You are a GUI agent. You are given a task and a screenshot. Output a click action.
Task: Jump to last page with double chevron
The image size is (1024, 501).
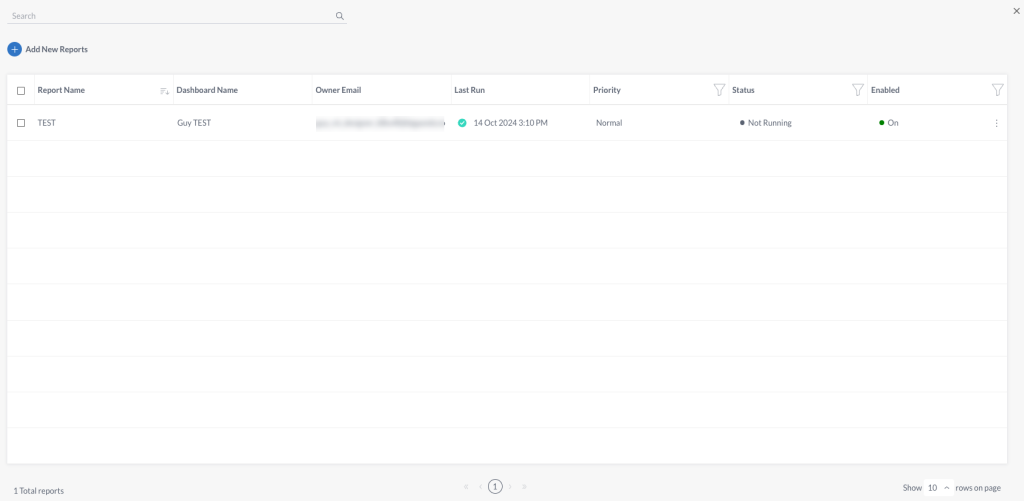(x=524, y=487)
